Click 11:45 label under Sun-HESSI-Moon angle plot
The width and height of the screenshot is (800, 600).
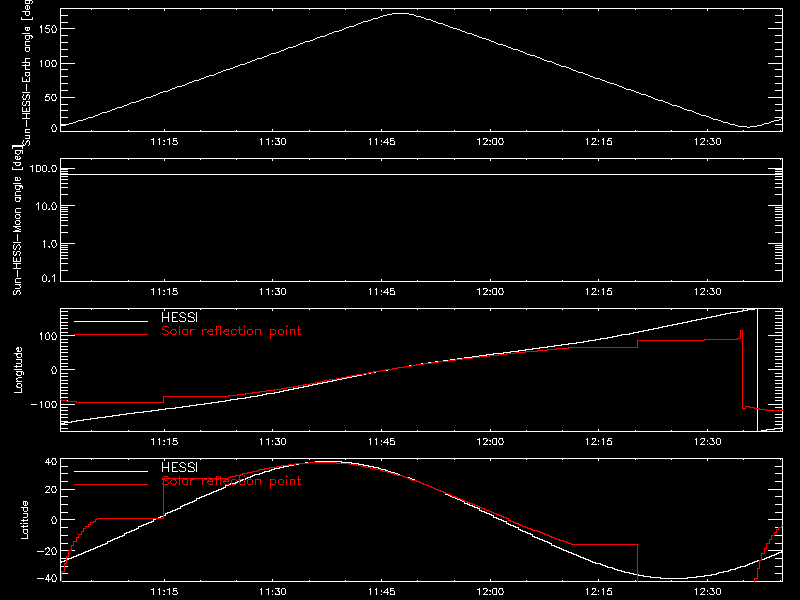tap(382, 292)
